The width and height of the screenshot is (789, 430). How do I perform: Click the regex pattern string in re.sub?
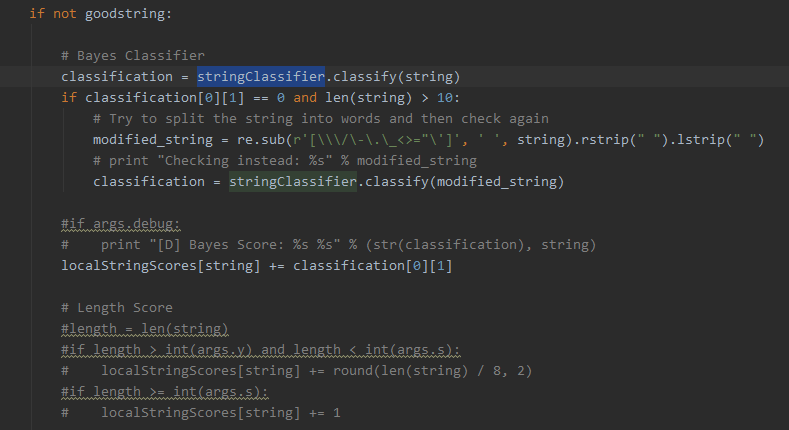point(377,140)
